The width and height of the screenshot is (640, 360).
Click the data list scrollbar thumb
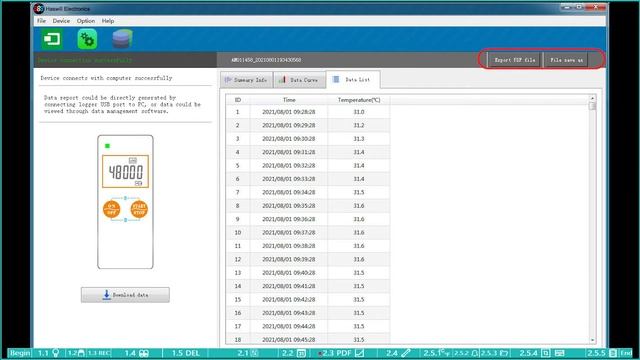(592, 106)
